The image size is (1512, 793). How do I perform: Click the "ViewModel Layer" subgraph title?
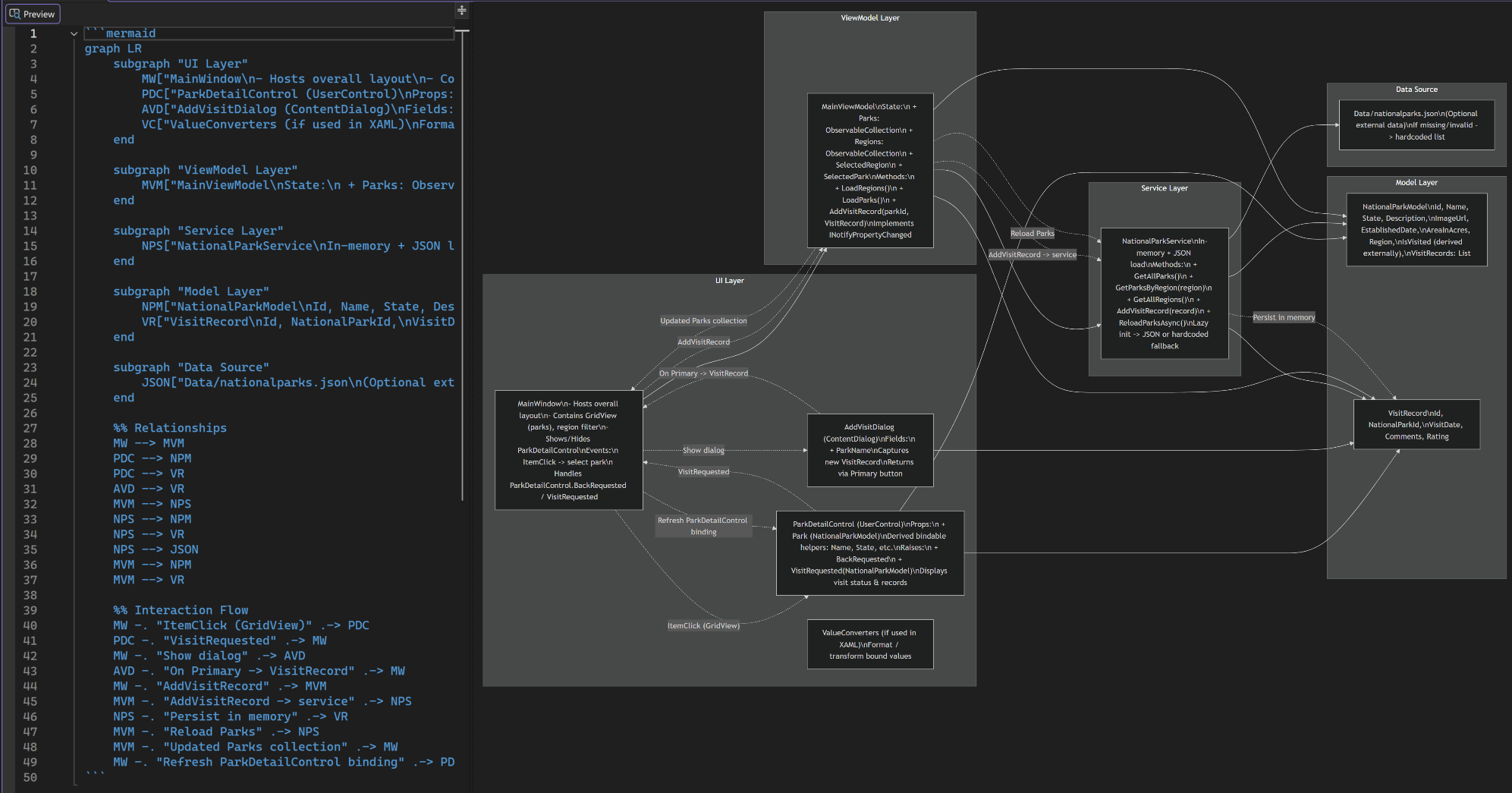point(870,18)
